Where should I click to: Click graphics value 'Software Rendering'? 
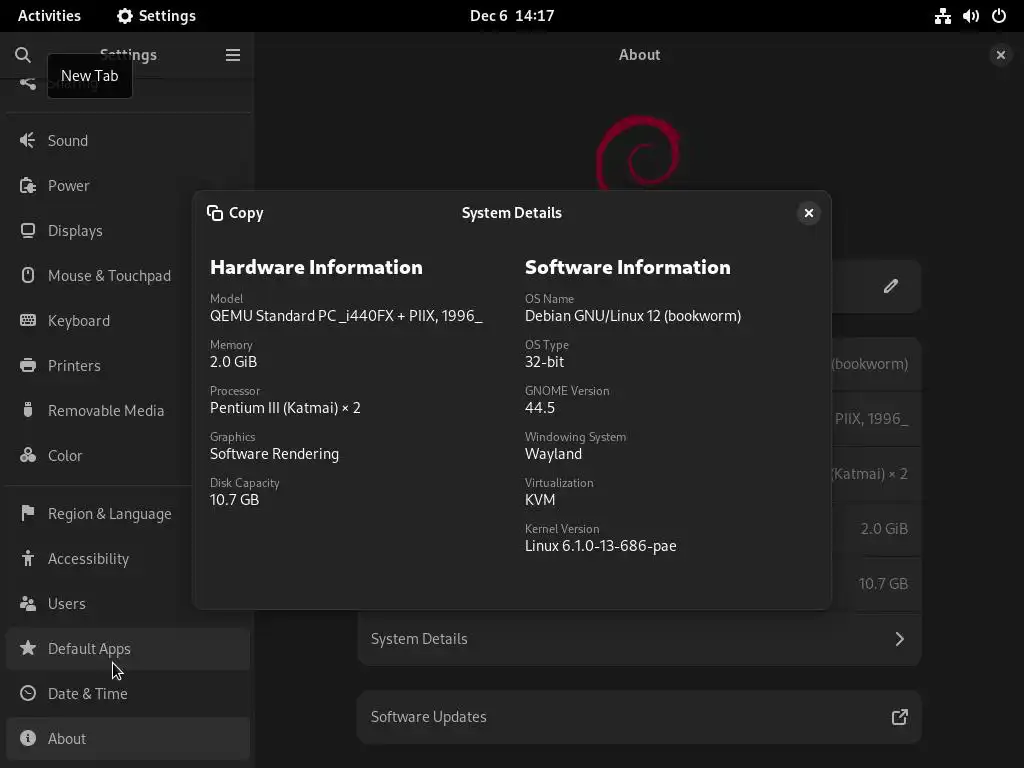pos(274,454)
